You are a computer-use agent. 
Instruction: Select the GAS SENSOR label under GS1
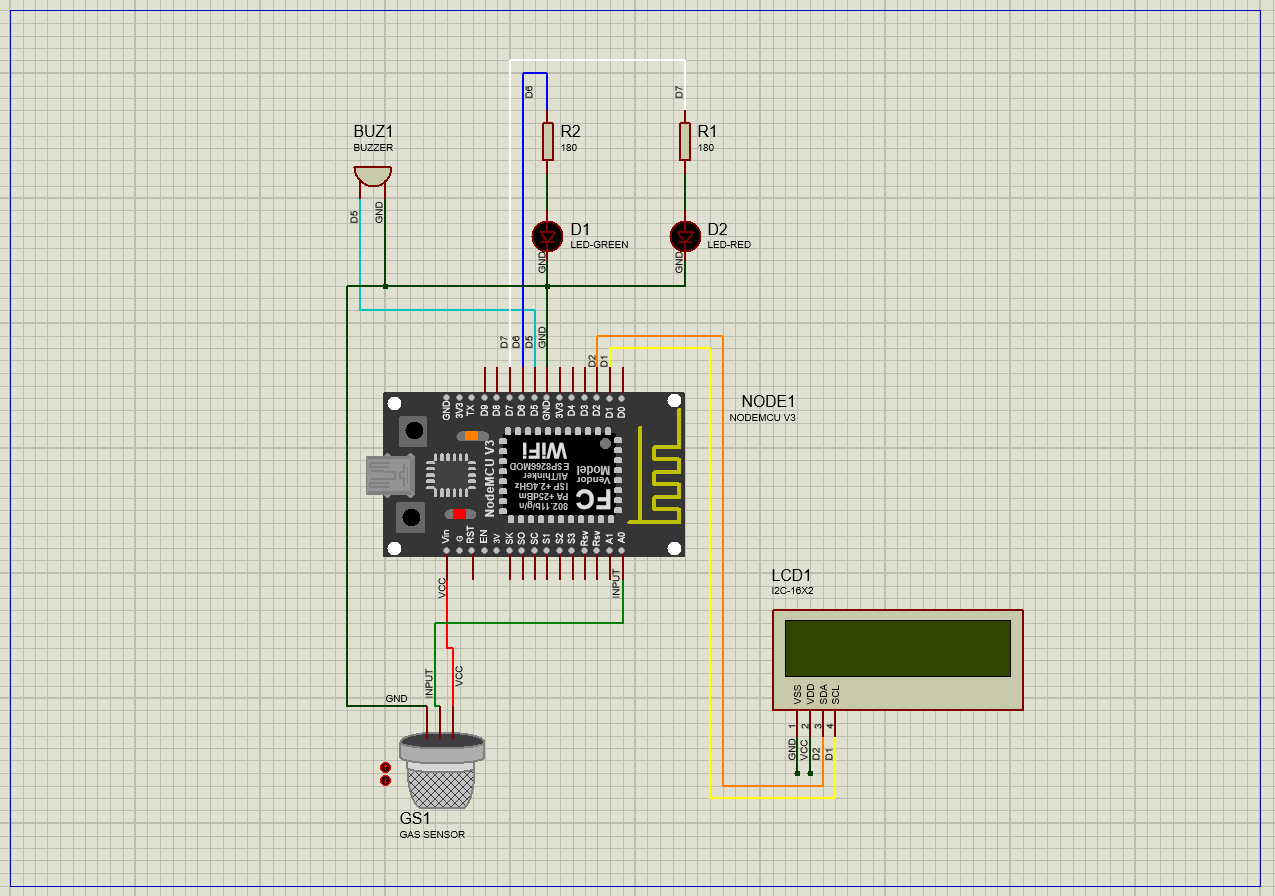point(432,834)
